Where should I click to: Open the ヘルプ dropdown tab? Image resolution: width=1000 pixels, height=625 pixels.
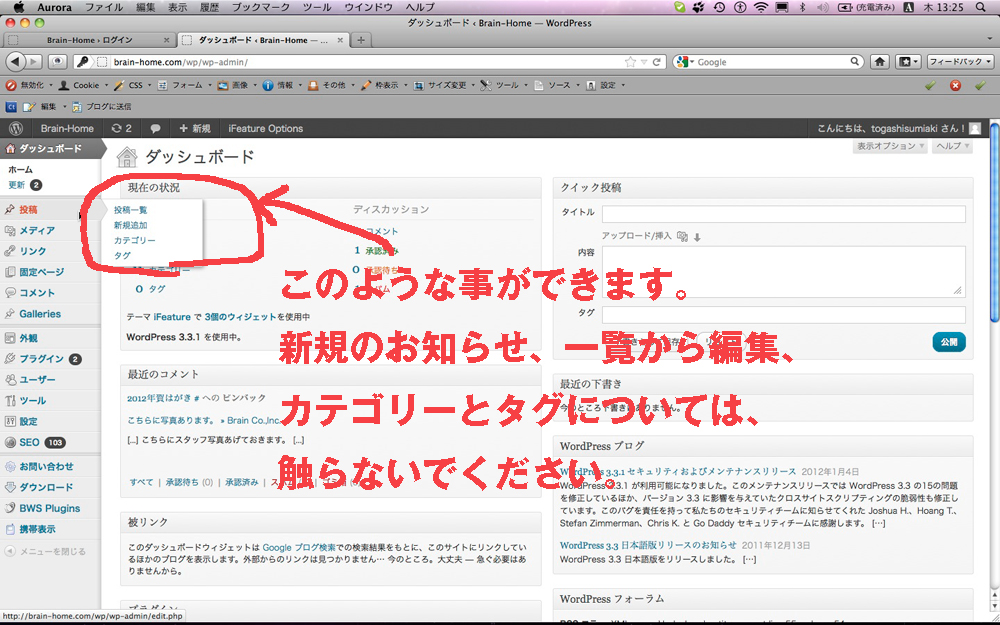tap(953, 146)
